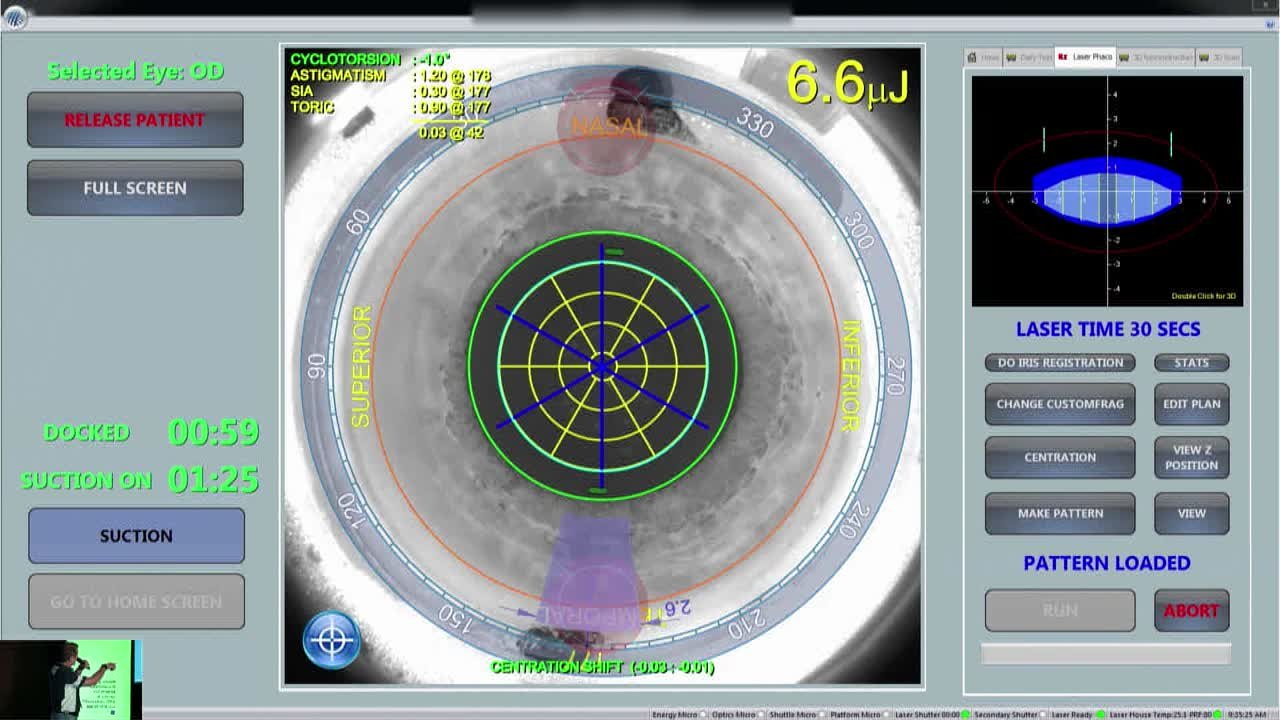Click the lens pattern preview graph
The height and width of the screenshot is (720, 1280).
click(x=1107, y=191)
